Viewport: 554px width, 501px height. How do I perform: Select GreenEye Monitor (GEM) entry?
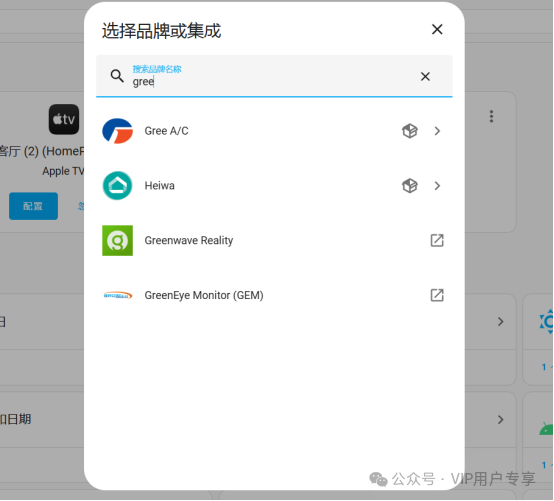coord(274,295)
